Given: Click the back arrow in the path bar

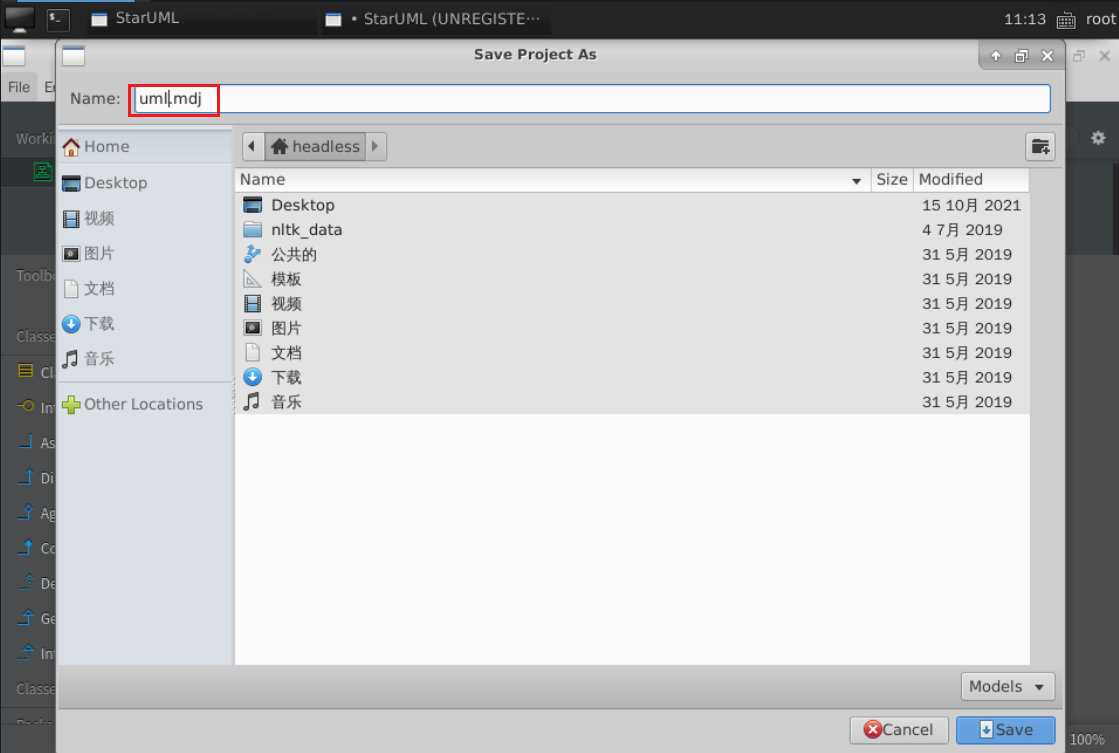Looking at the screenshot, I should 253,146.
